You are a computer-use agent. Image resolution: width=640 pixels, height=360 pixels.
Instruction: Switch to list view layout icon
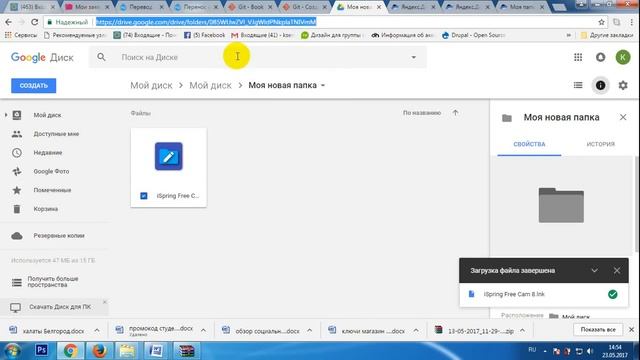(x=578, y=85)
